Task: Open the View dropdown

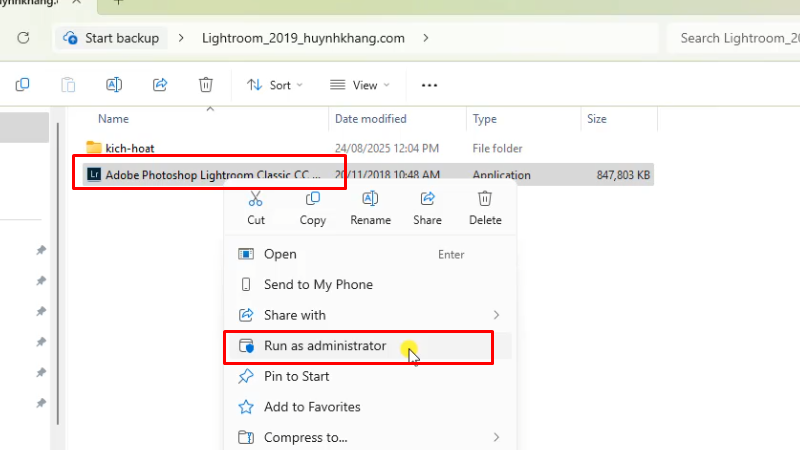Action: [360, 85]
